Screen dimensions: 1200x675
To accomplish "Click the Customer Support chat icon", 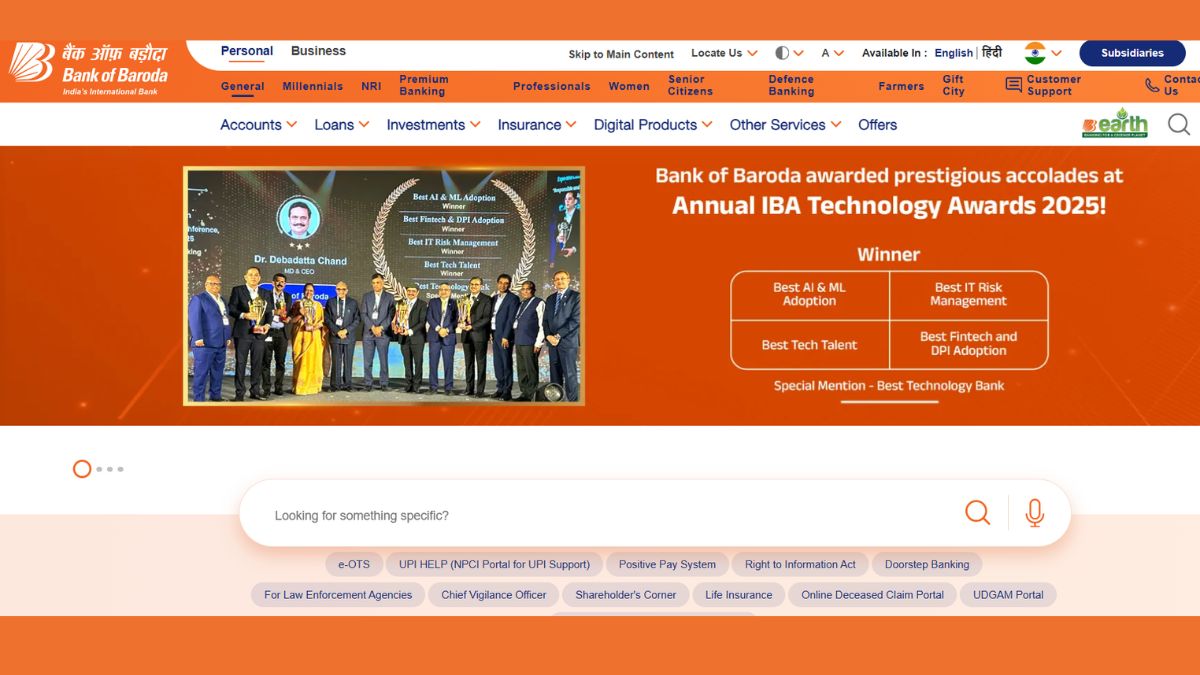I will [1013, 86].
